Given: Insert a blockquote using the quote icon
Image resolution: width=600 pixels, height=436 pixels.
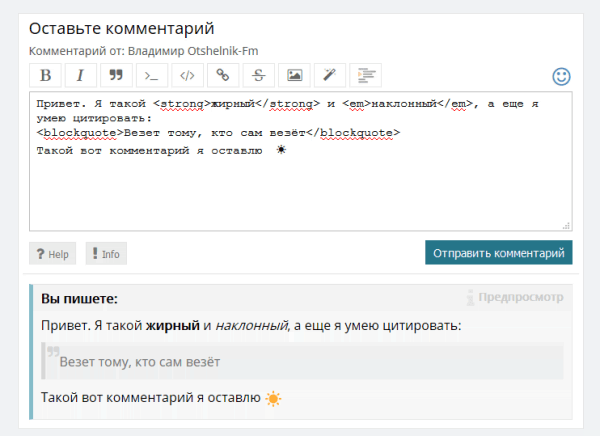Looking at the screenshot, I should click(116, 75).
